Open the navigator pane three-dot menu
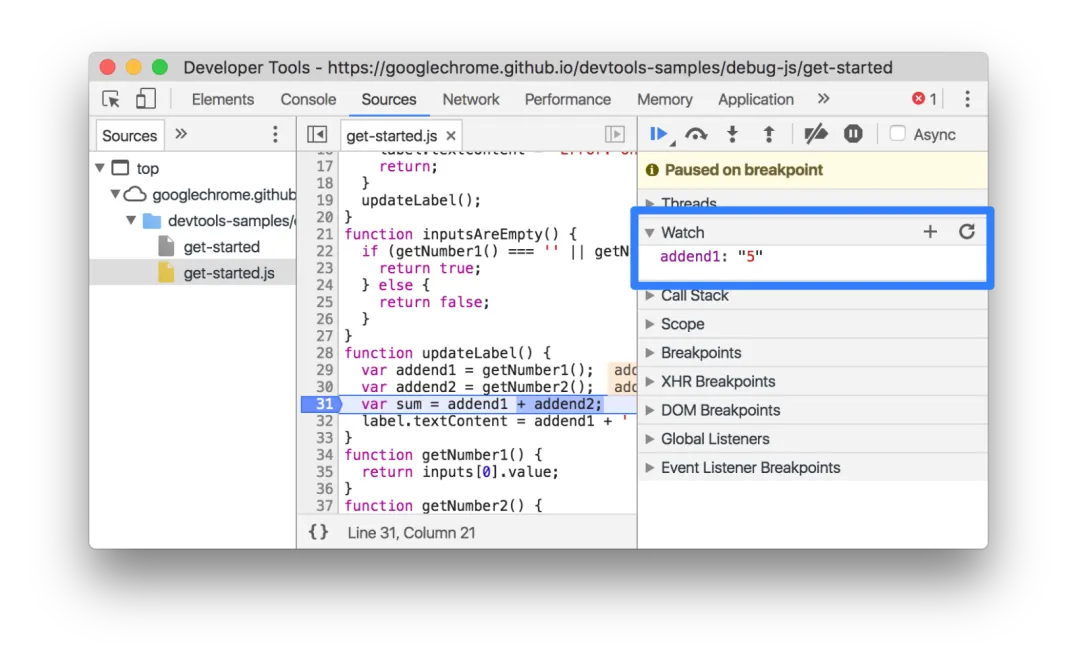Image resolution: width=1080 pixels, height=664 pixels. (275, 134)
